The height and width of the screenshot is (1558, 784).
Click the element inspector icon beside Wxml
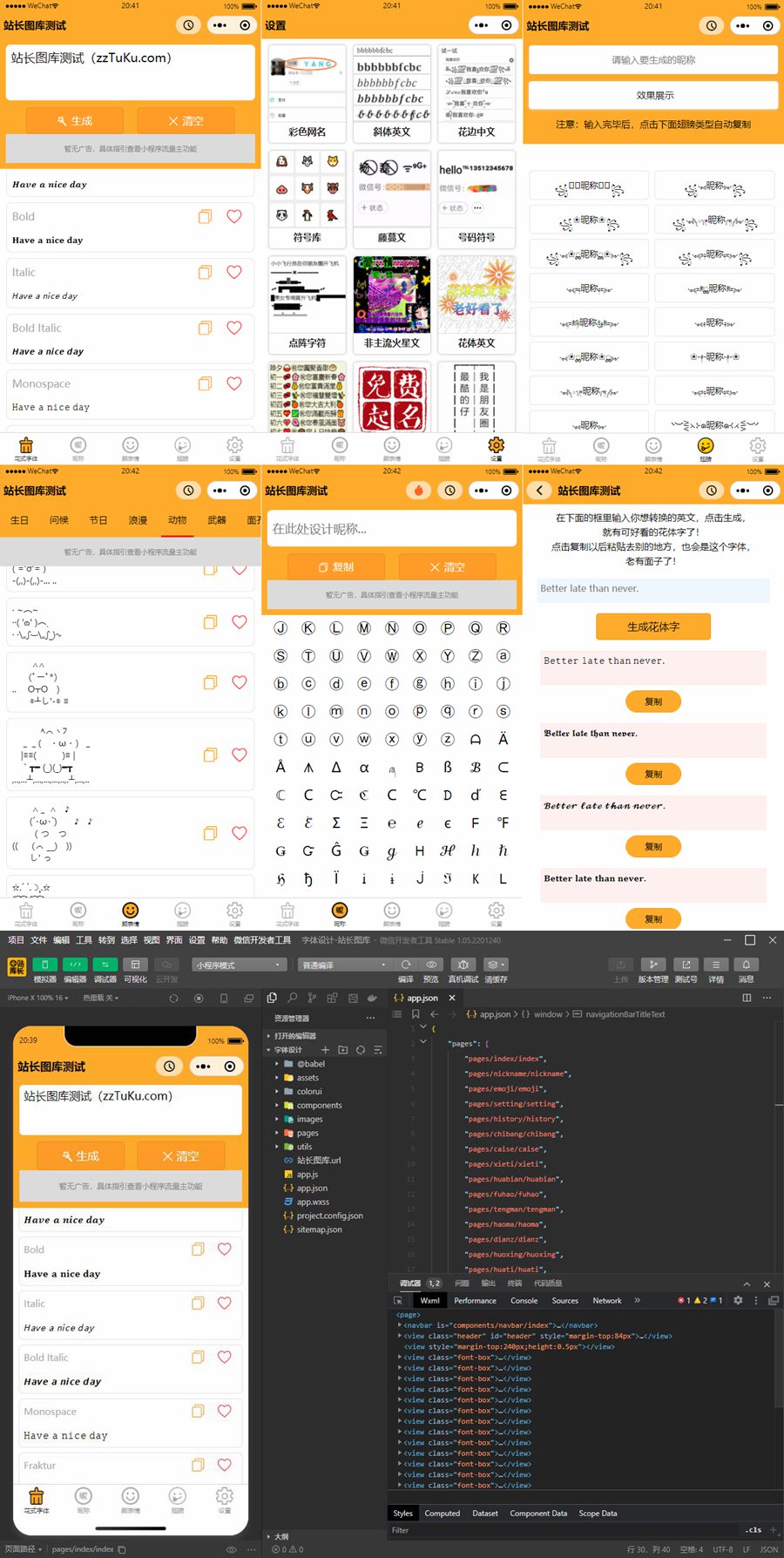point(399,1300)
